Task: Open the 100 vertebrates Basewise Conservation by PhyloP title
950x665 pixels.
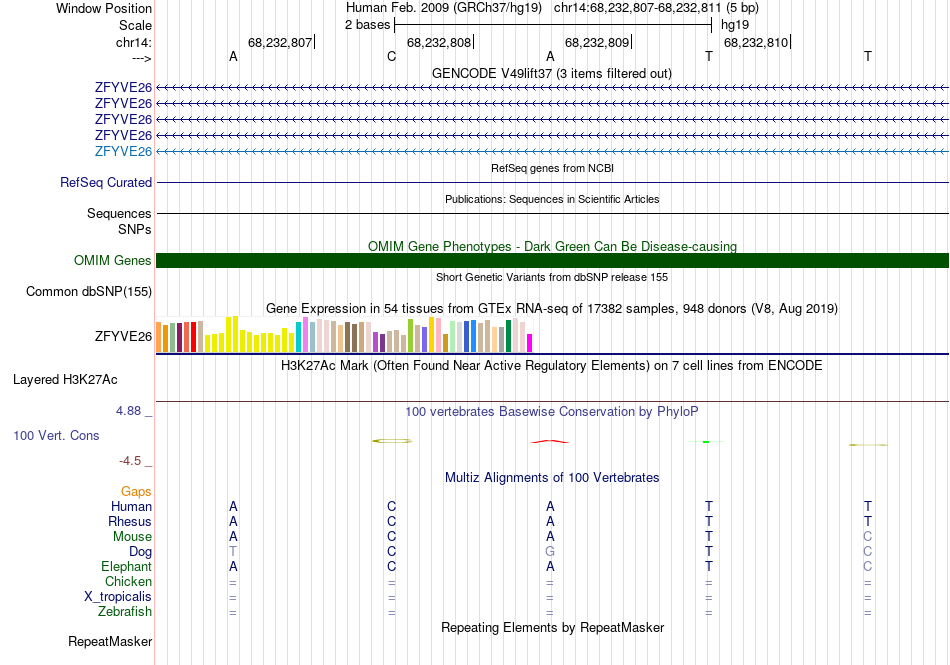Action: pyautogui.click(x=551, y=412)
